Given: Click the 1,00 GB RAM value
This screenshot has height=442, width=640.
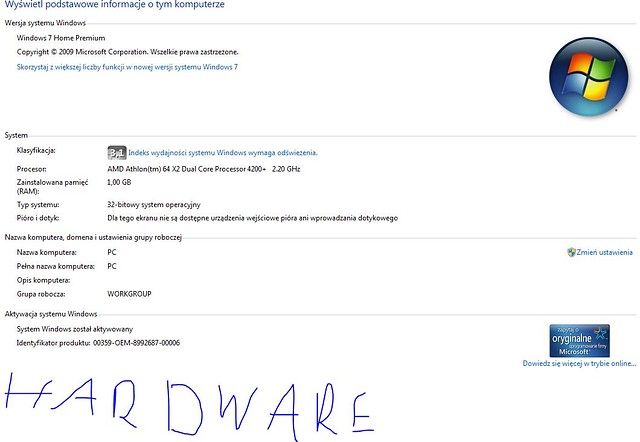Looking at the screenshot, I should [119, 182].
